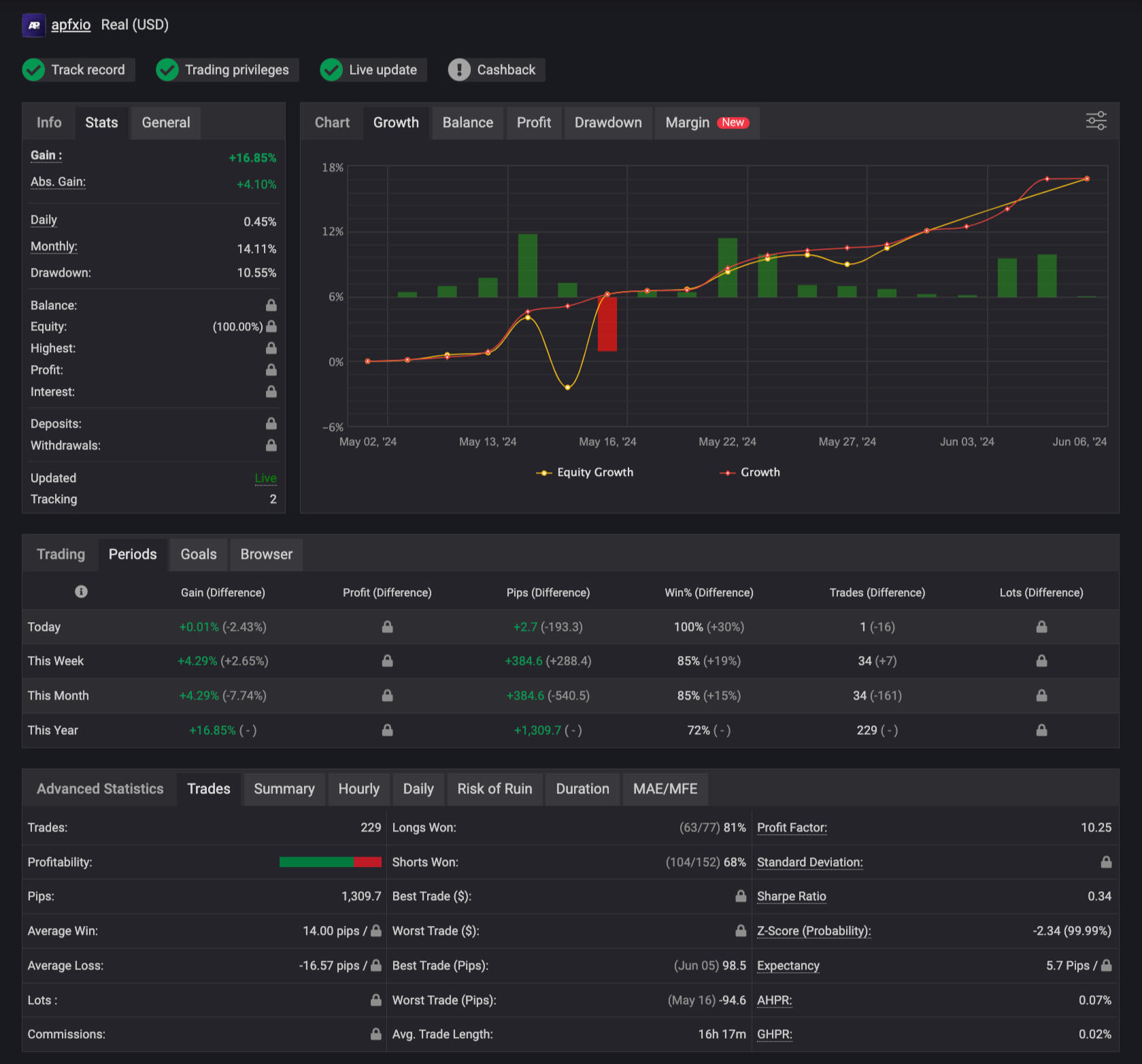This screenshot has width=1142, height=1064.
Task: Open the Risk of Ruin tab
Action: point(494,789)
